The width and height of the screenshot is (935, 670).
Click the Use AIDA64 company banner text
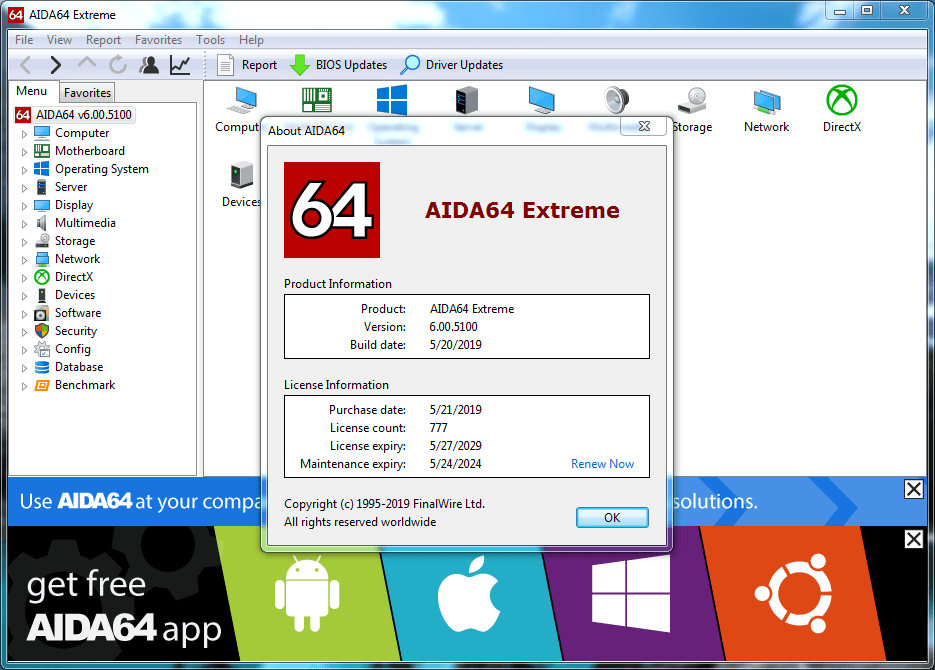tap(140, 501)
